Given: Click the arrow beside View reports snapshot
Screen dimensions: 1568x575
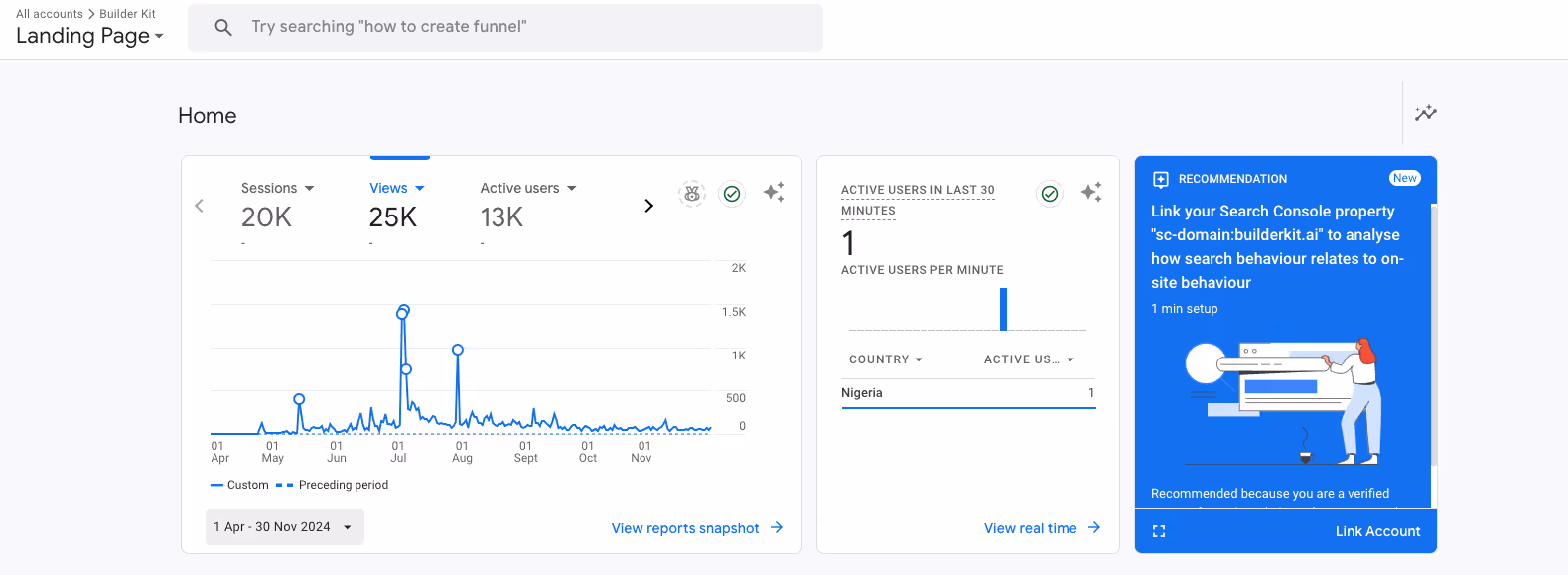Looking at the screenshot, I should pos(777,528).
